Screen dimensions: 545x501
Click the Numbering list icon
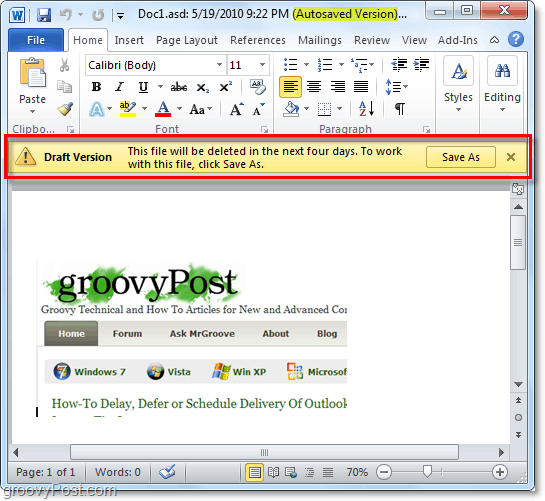pyautogui.click(x=325, y=64)
